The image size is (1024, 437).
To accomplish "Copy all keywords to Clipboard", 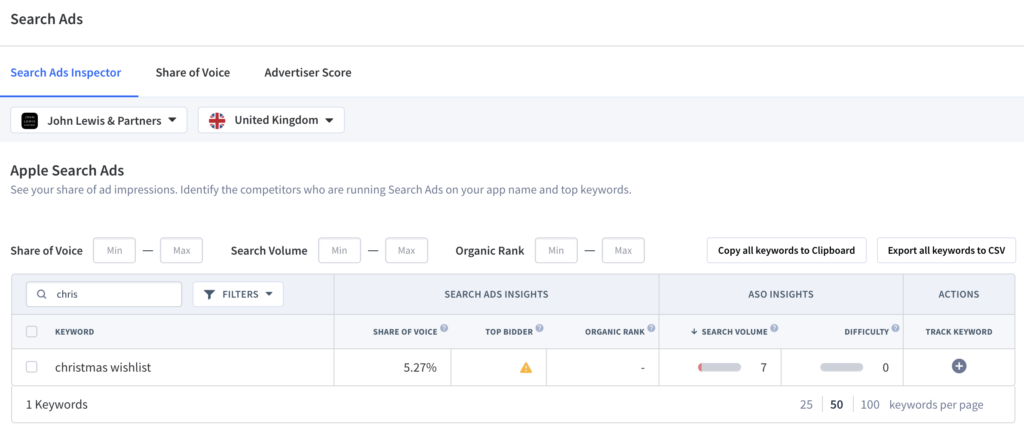I will pos(786,250).
